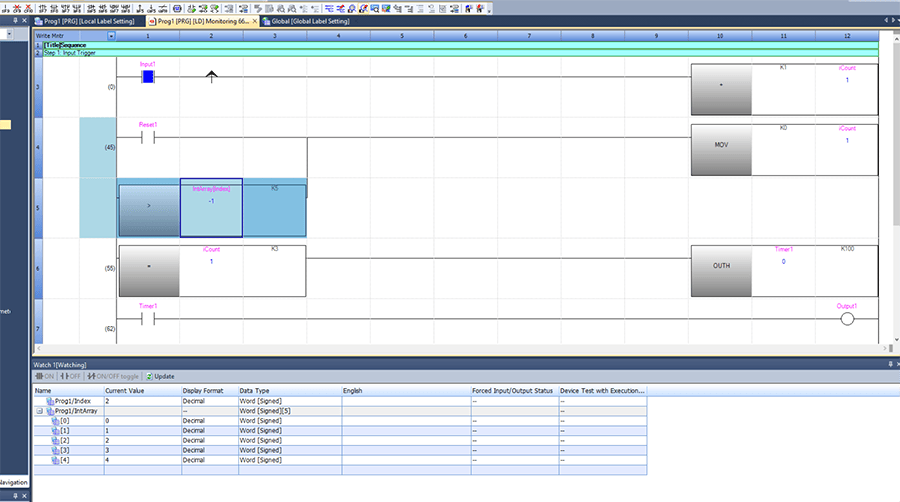The image size is (900, 502).
Task: Click the rising-edge pulse symbol on rung one
Action: (x=211, y=77)
